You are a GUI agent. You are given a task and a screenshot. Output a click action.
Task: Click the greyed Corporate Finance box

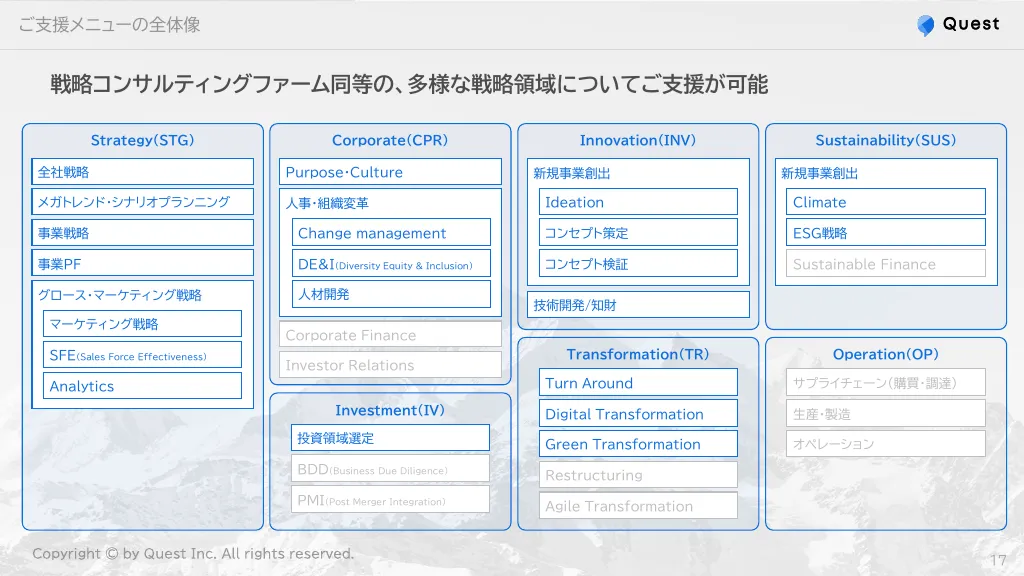click(391, 334)
